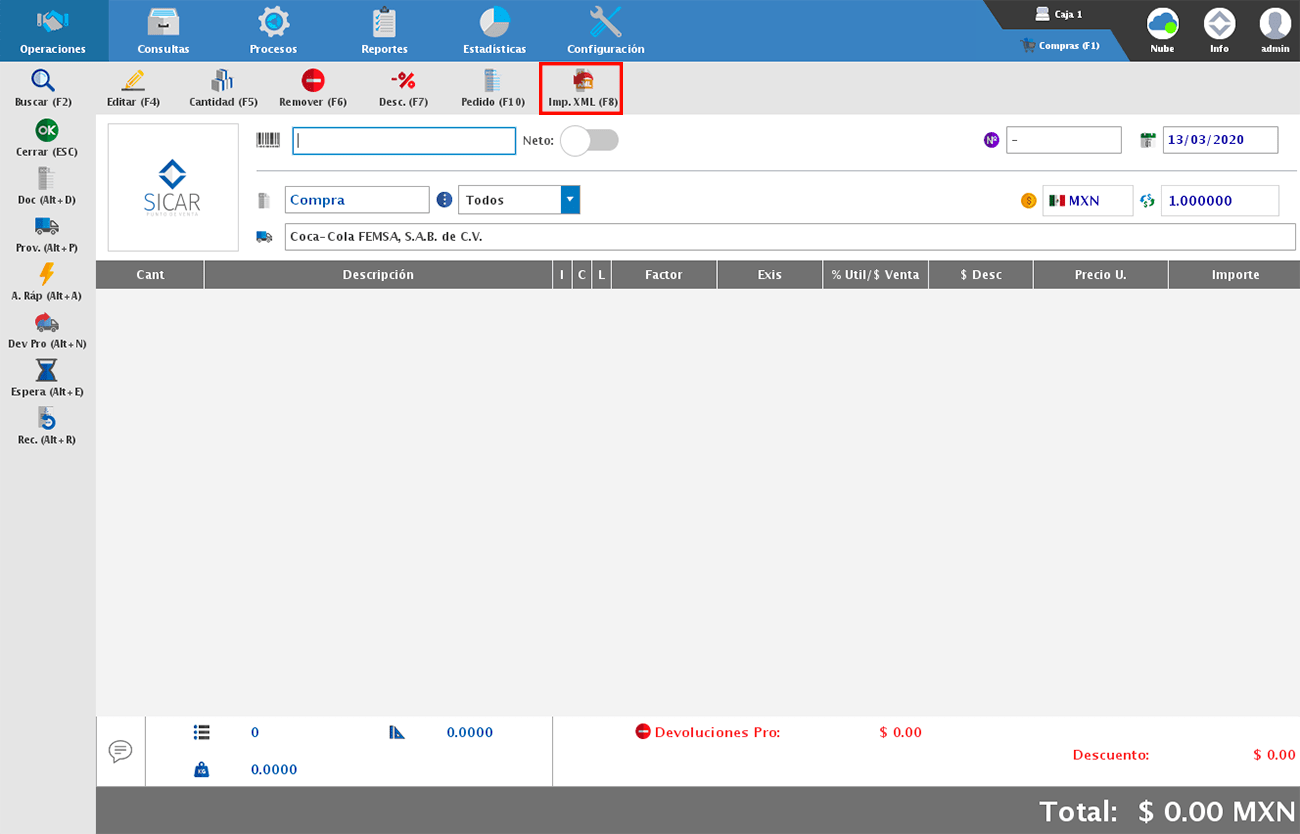Open the Desc. (F7) discount tool
The height and width of the screenshot is (834, 1300).
coord(403,81)
